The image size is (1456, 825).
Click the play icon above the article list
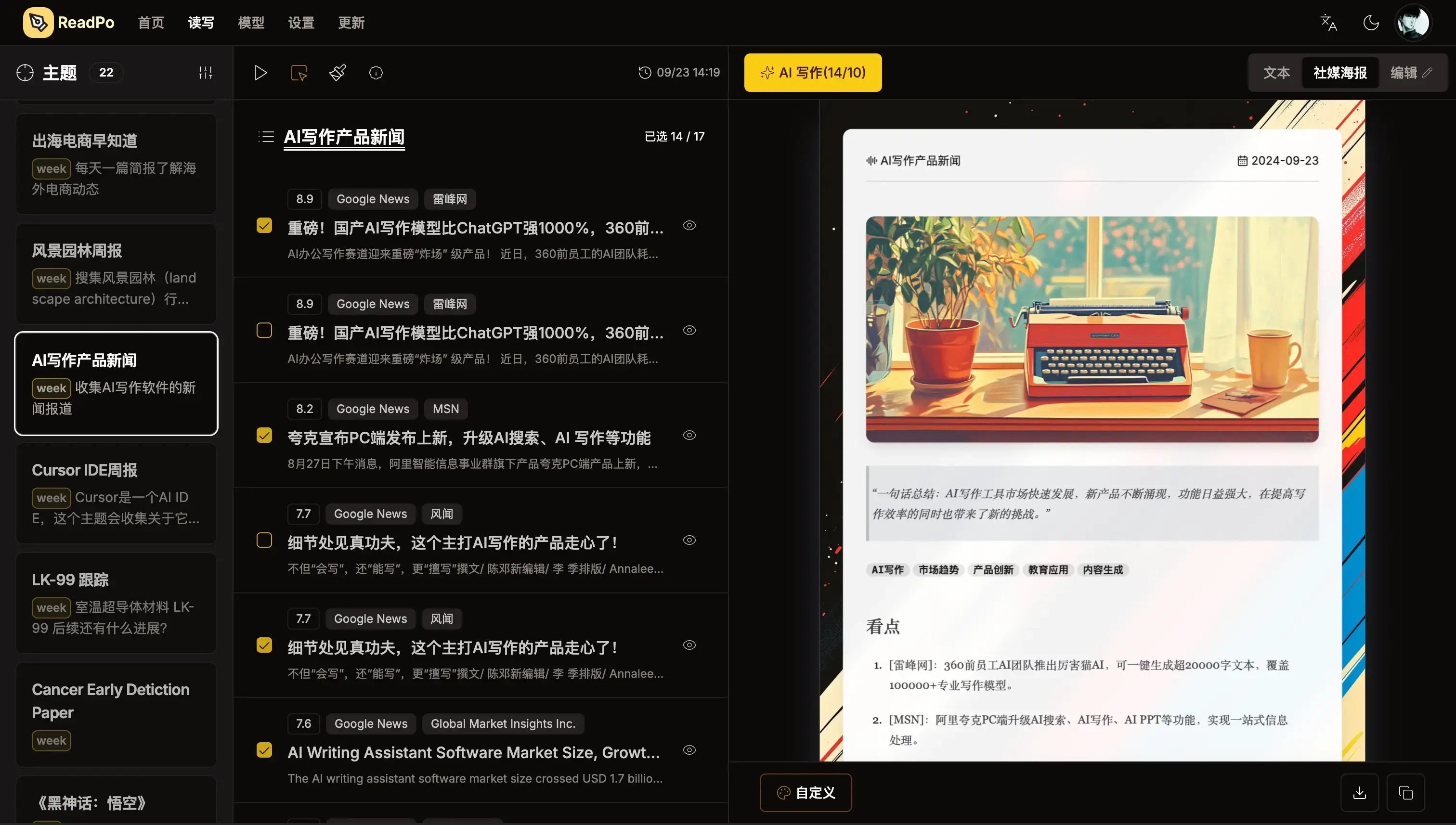click(260, 73)
